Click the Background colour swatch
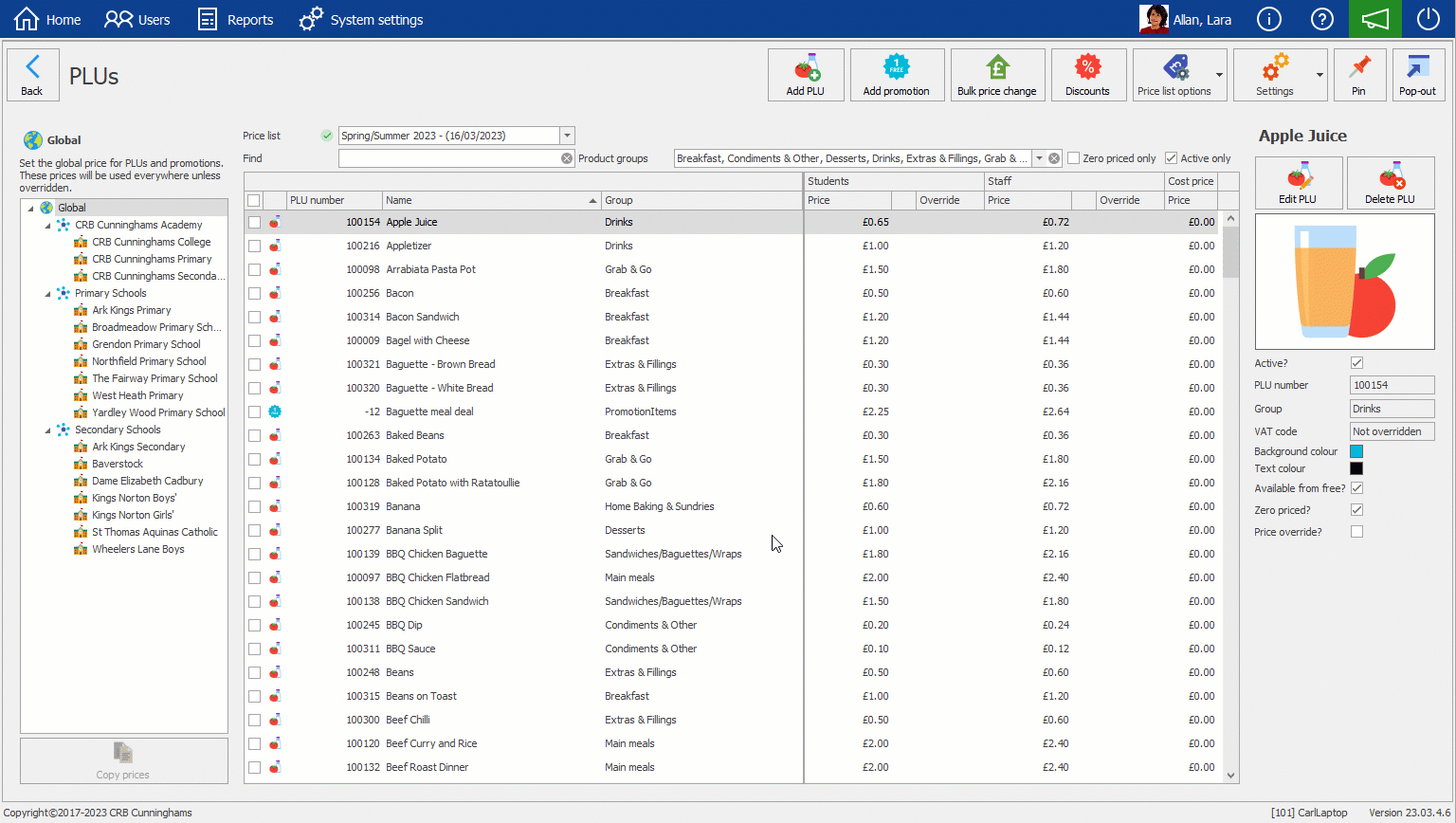The image size is (1456, 823). (x=1356, y=451)
